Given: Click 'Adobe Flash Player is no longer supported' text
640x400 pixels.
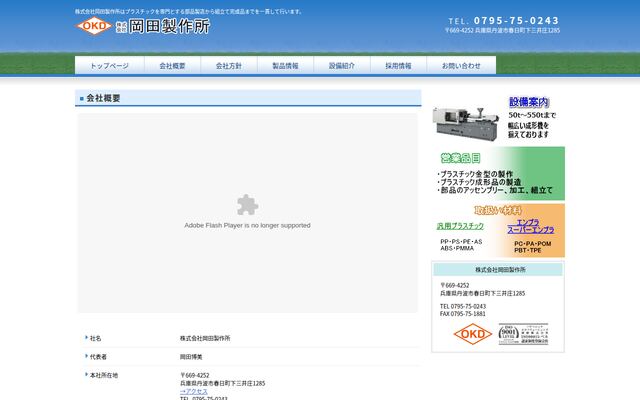Looking at the screenshot, I should click(x=247, y=225).
